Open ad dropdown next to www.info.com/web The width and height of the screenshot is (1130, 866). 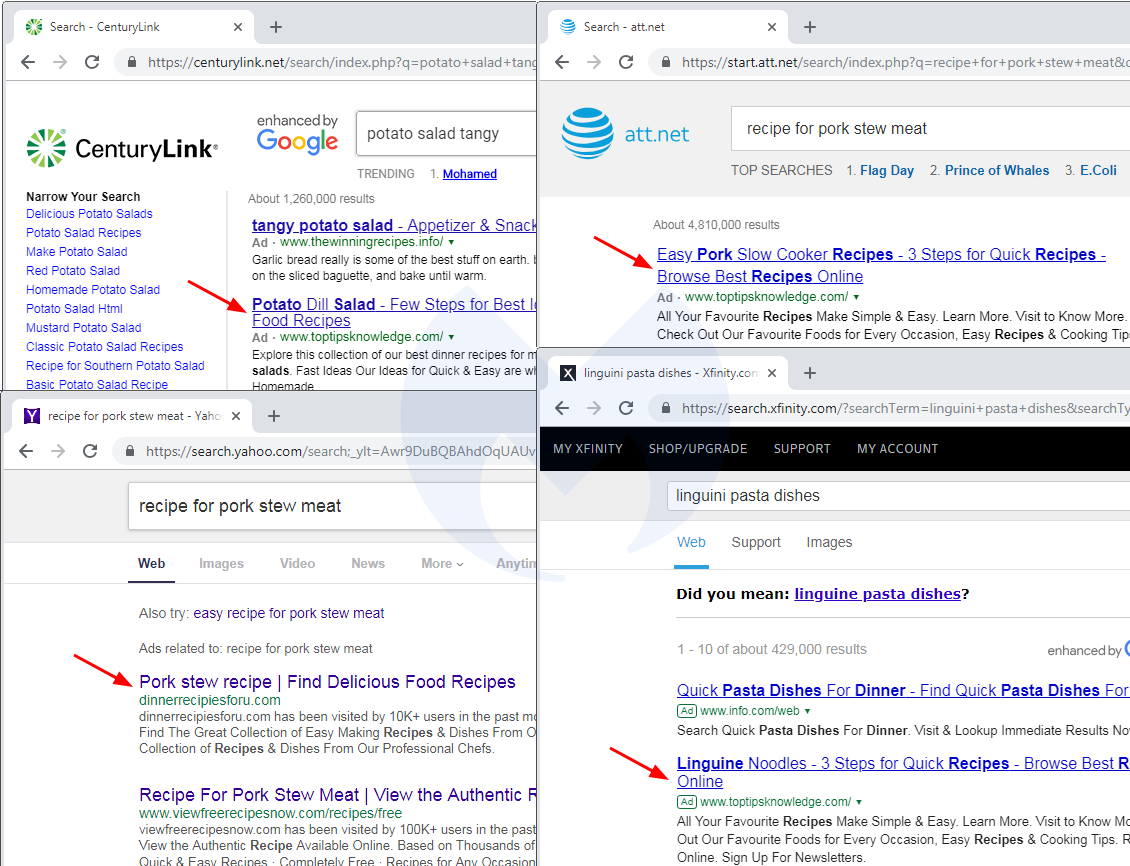click(x=808, y=711)
